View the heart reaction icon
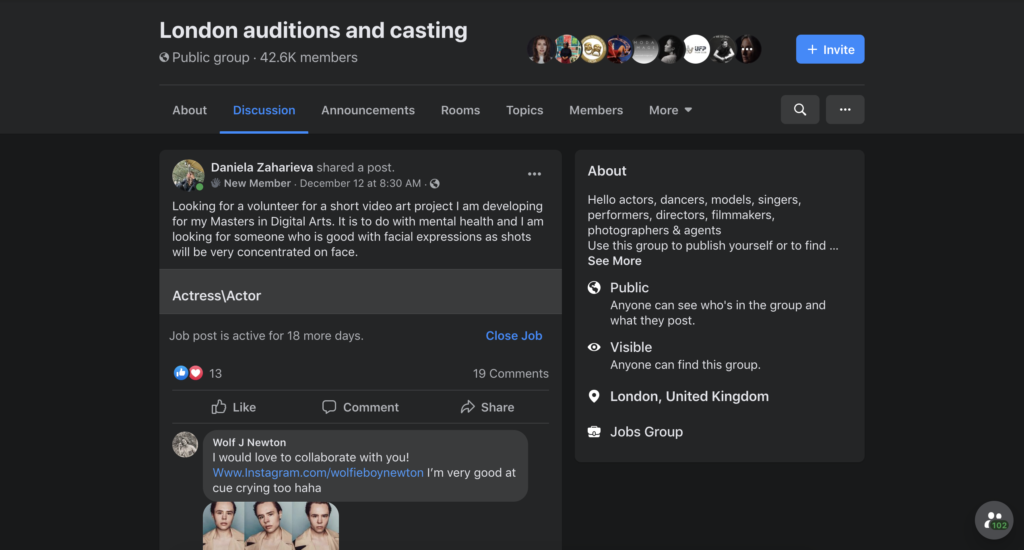The height and width of the screenshot is (550, 1024). coord(195,373)
